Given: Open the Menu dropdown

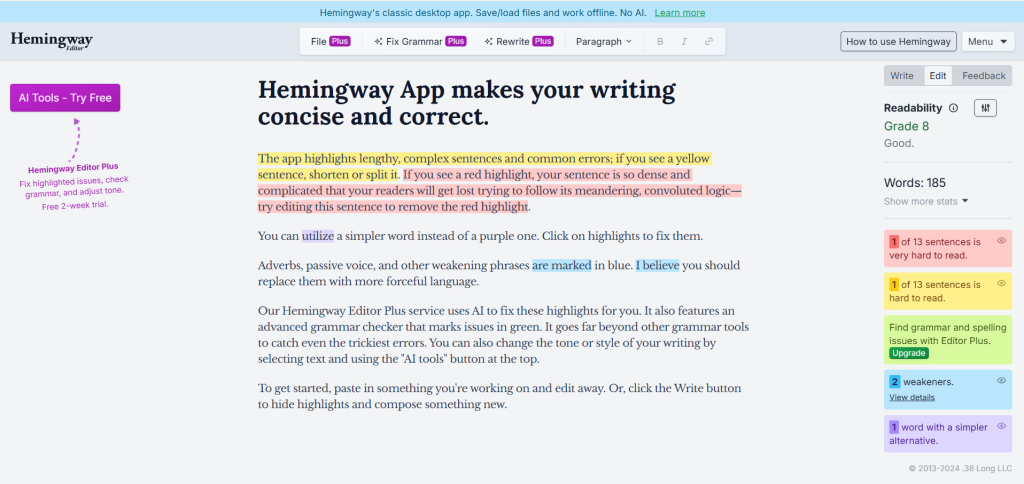Looking at the screenshot, I should [987, 41].
